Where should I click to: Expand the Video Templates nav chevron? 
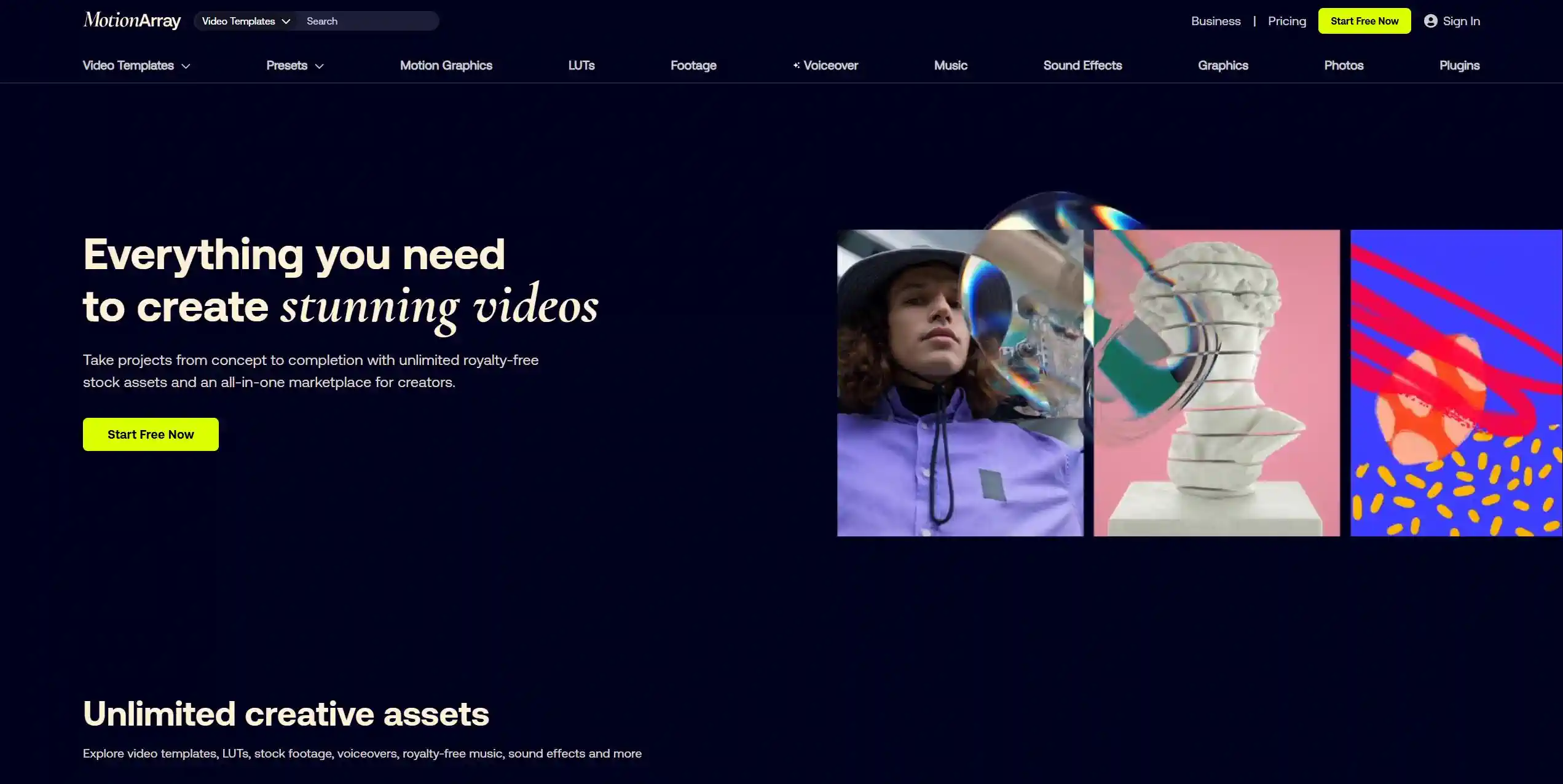coord(186,66)
